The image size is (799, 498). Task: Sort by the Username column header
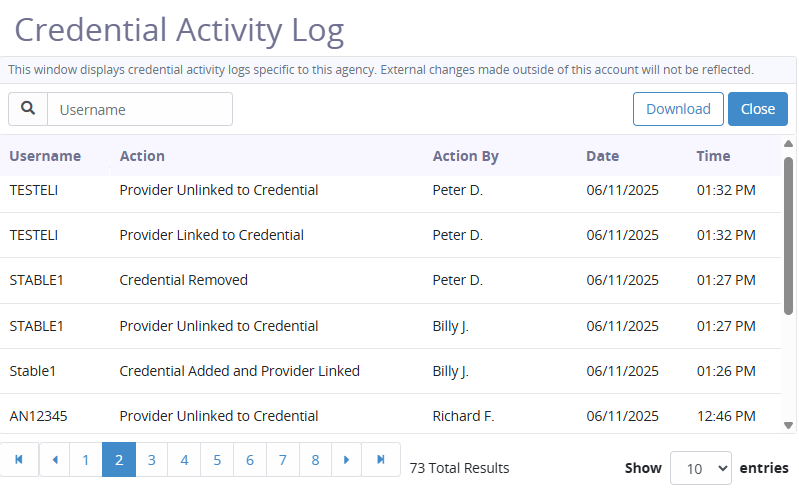point(45,156)
